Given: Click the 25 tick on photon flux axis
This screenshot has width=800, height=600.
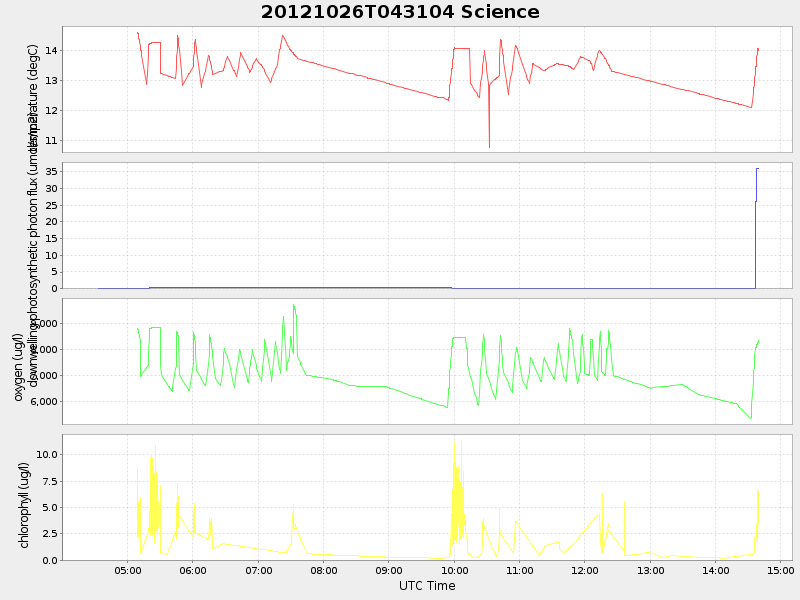Looking at the screenshot, I should click(51, 205).
